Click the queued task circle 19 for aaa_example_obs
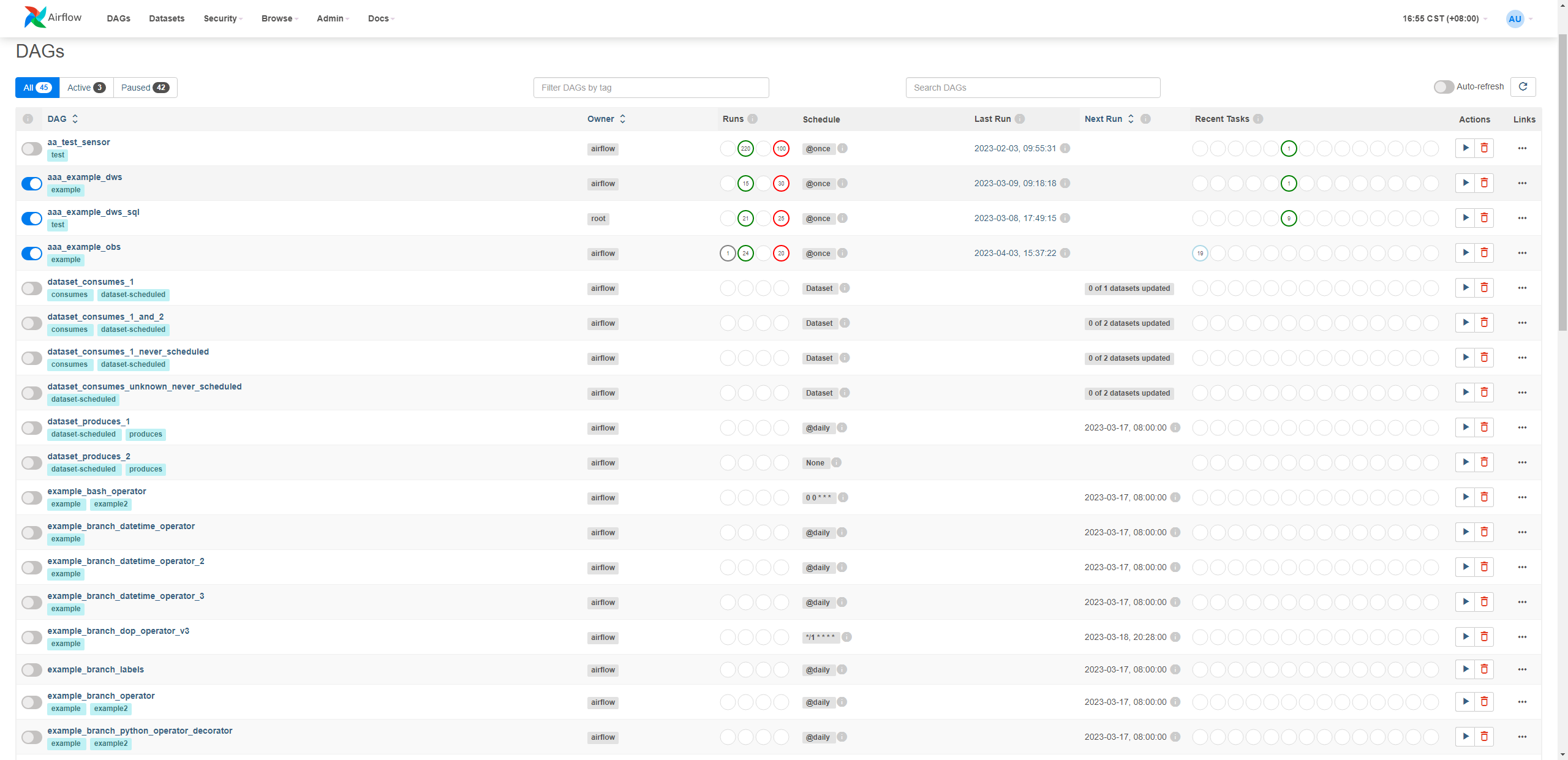This screenshot has width=1568, height=760. tap(1200, 253)
